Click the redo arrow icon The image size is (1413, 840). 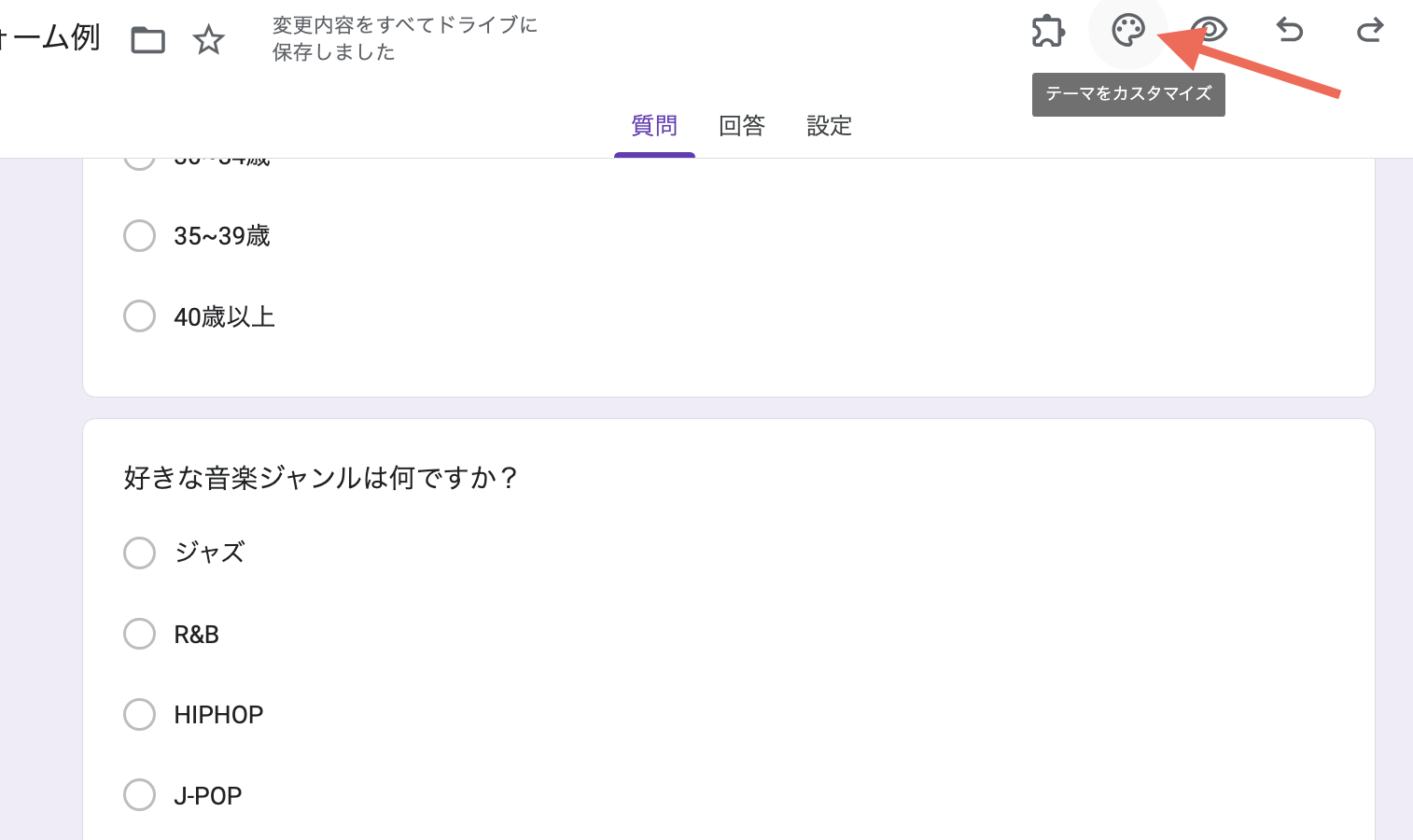(1369, 31)
